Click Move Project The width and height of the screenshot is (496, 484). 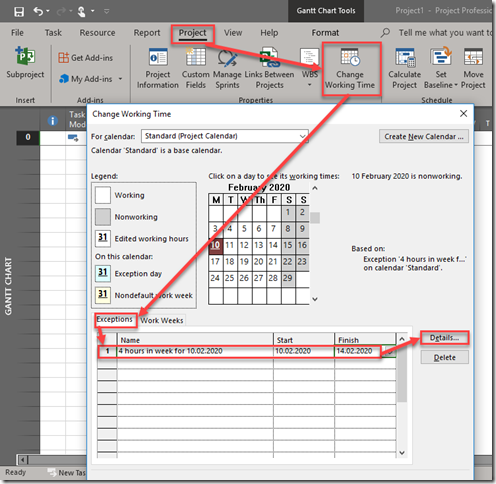473,68
